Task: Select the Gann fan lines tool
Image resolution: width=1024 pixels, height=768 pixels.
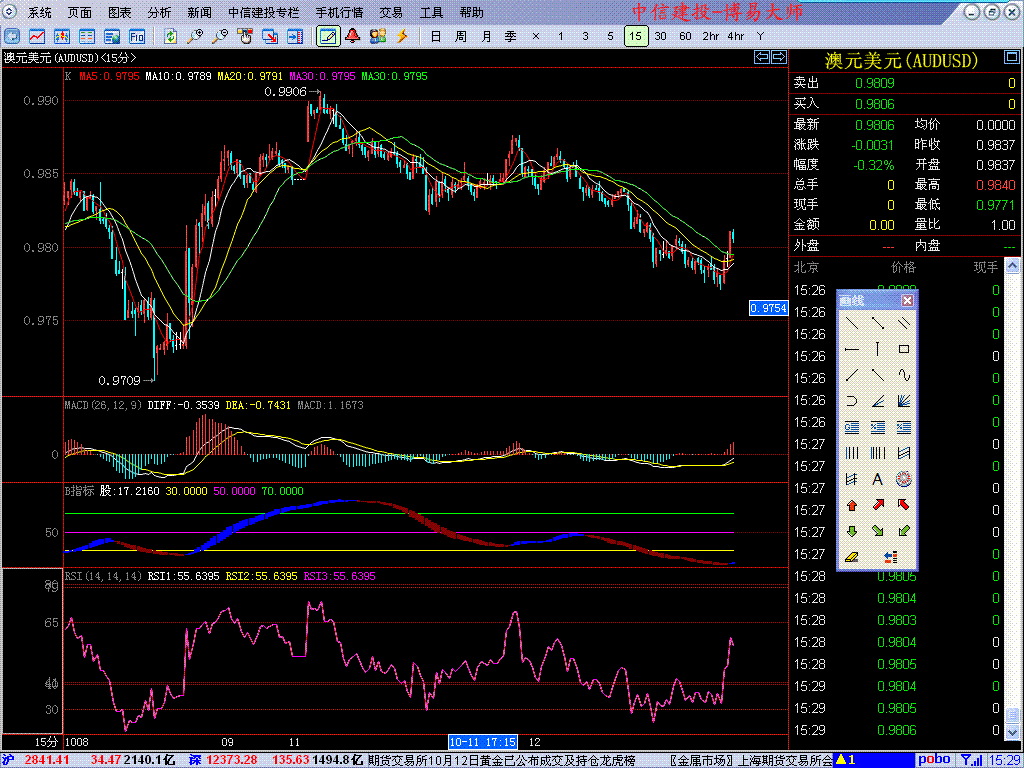Action: (x=904, y=402)
